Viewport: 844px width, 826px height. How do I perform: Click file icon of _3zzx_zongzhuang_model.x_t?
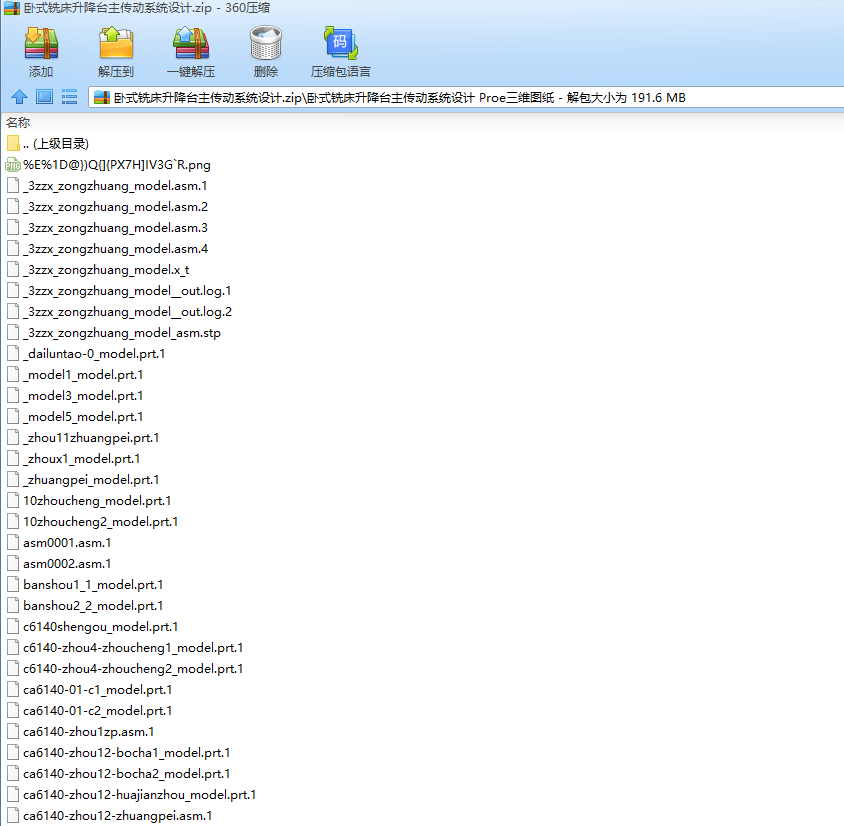(13, 270)
